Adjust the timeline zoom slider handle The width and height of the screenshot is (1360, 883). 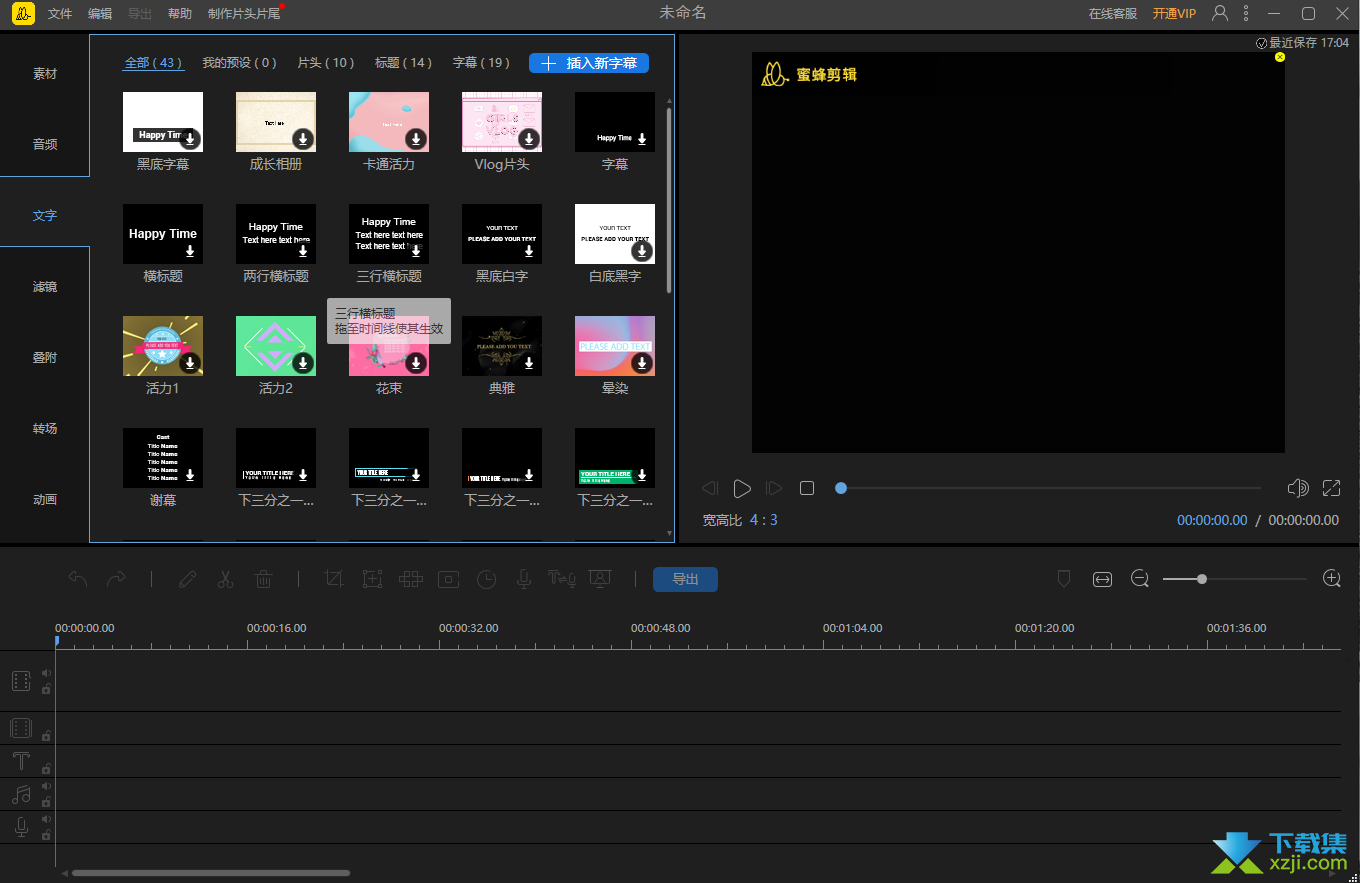pyautogui.click(x=1202, y=579)
